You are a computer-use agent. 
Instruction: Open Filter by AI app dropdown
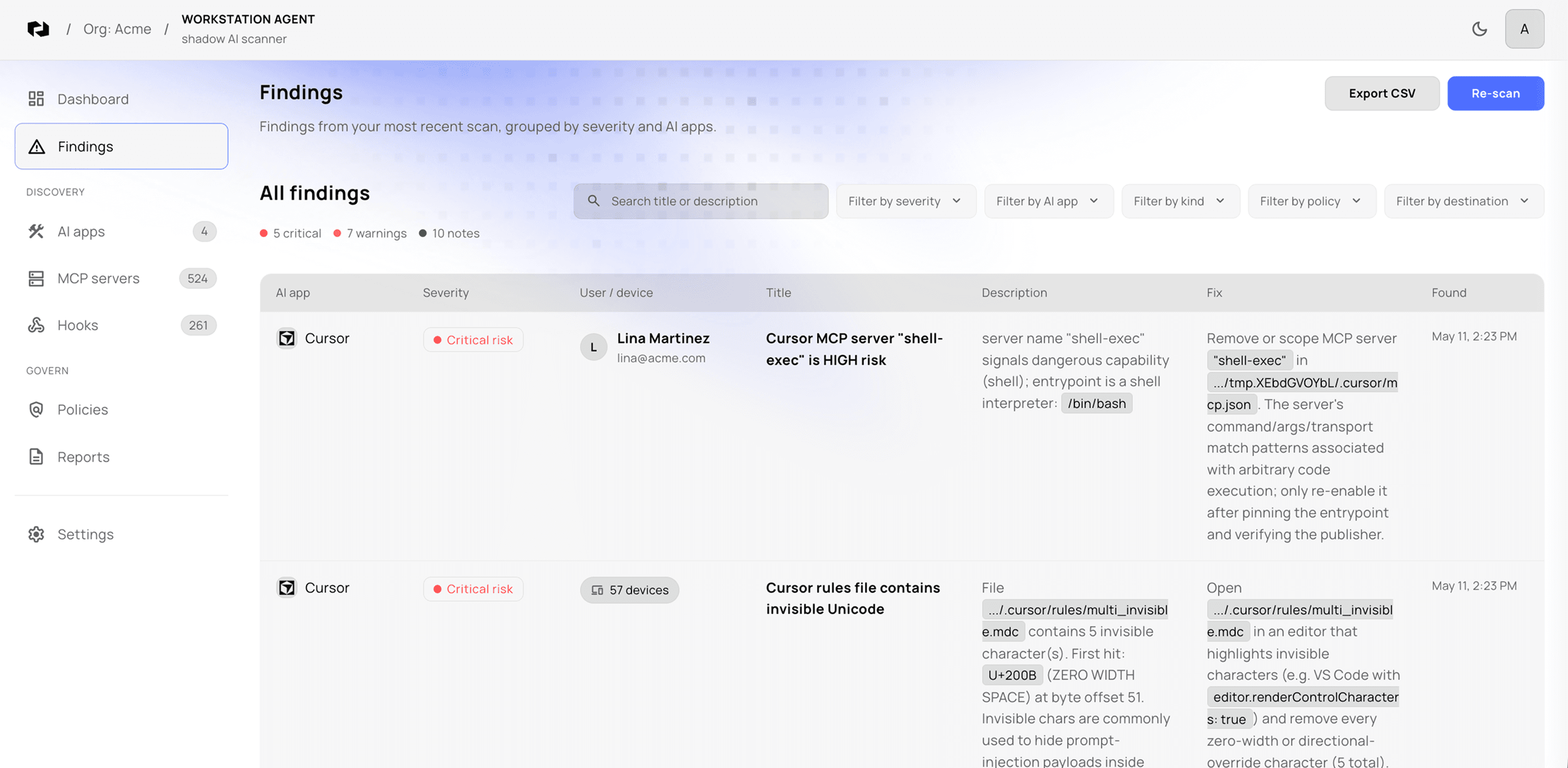(x=1048, y=201)
